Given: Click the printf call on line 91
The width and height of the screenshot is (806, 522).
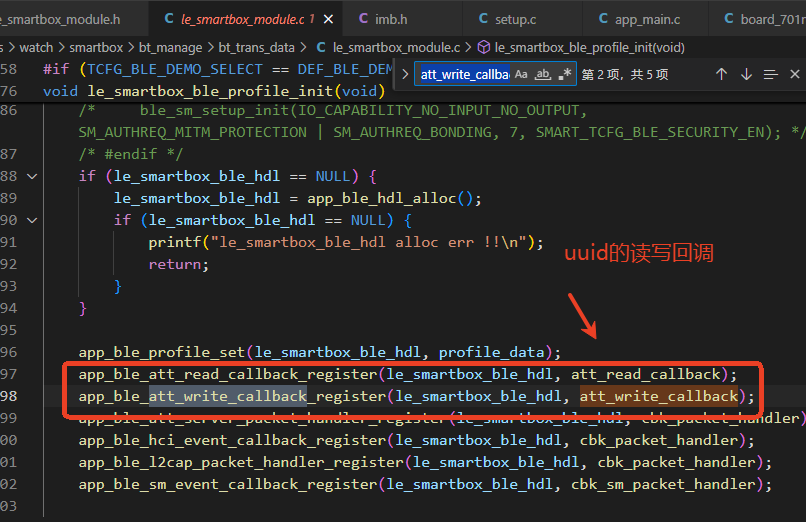Looking at the screenshot, I should [x=175, y=242].
